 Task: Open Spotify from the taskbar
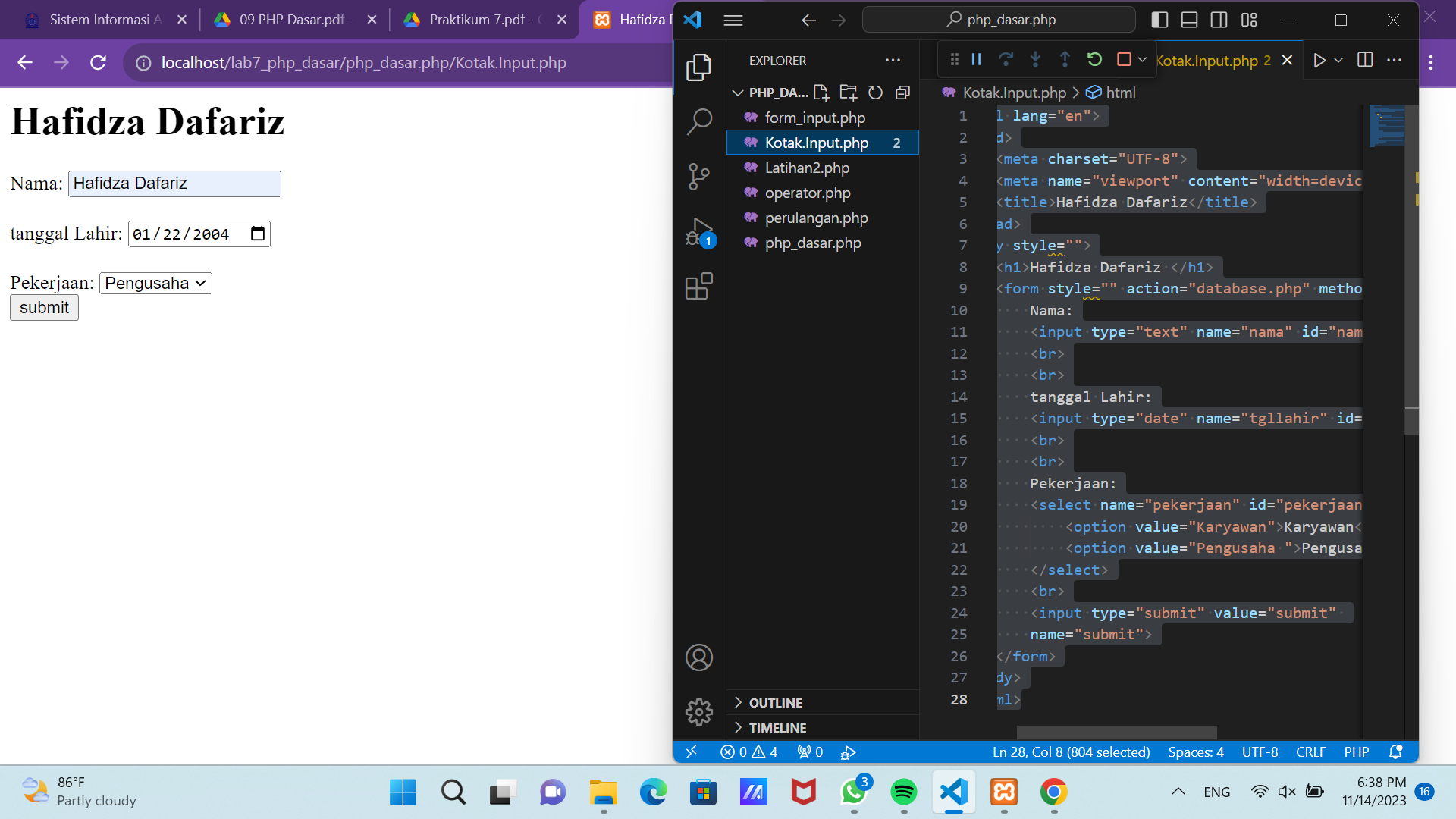[904, 792]
